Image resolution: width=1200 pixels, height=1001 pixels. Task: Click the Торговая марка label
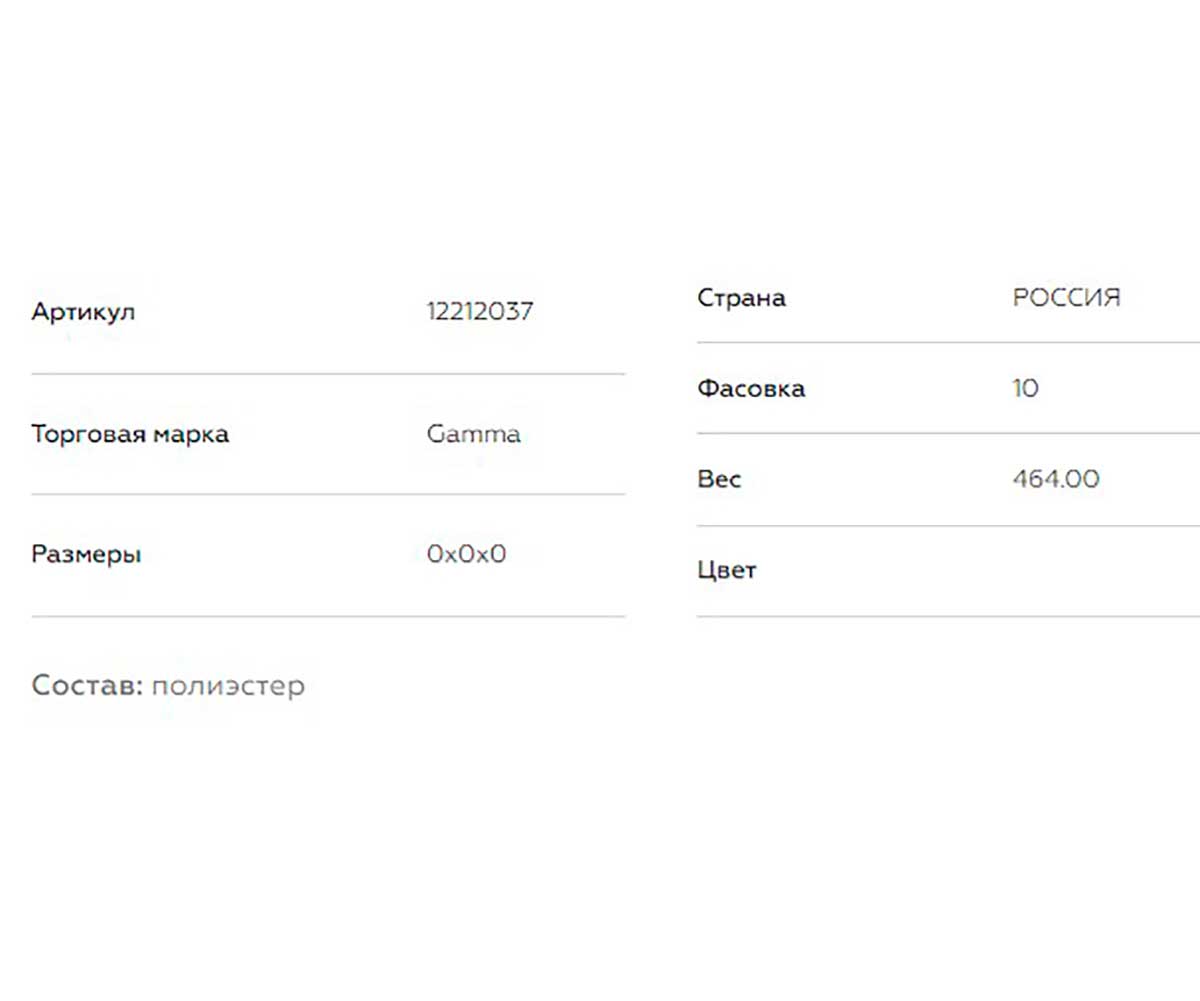(x=130, y=435)
